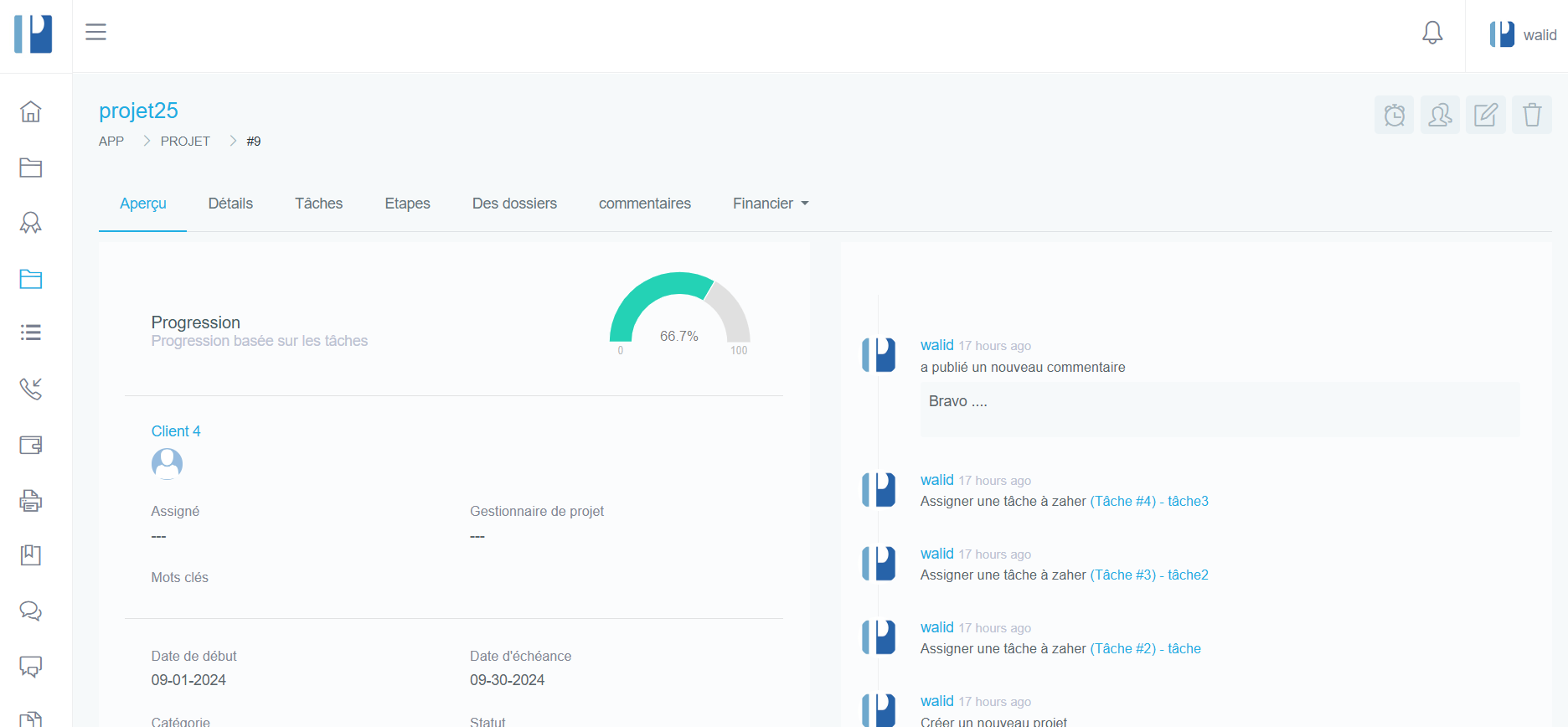Expand the Financier dropdown
The height and width of the screenshot is (727, 1568).
click(770, 204)
